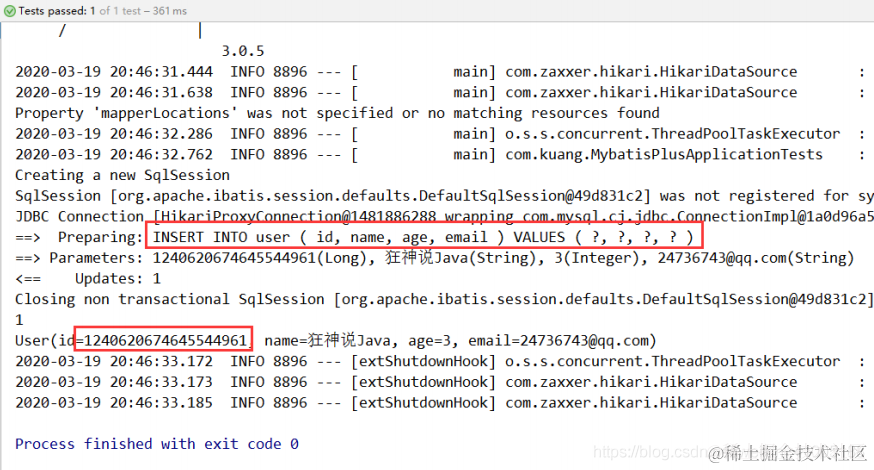Click the 'Closing non transactional SqlSession' line

point(444,299)
